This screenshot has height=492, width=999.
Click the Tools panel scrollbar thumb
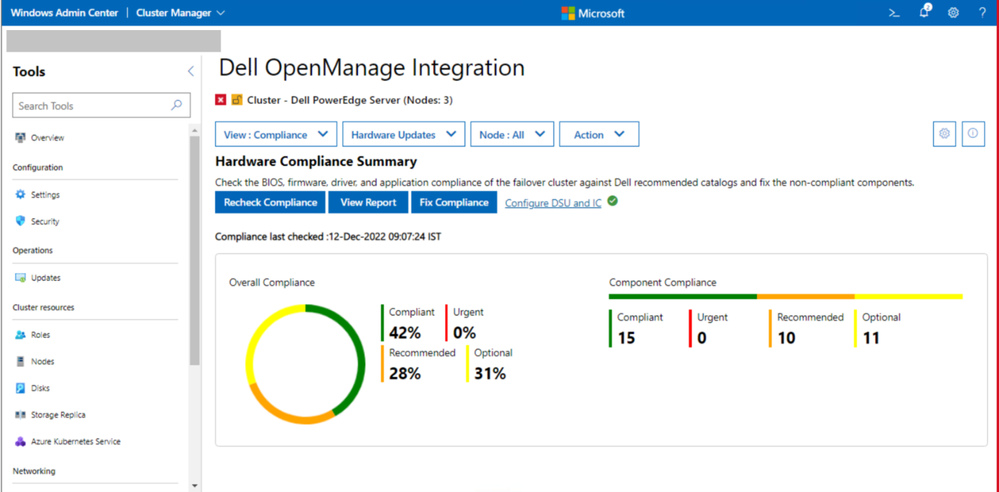click(x=195, y=250)
